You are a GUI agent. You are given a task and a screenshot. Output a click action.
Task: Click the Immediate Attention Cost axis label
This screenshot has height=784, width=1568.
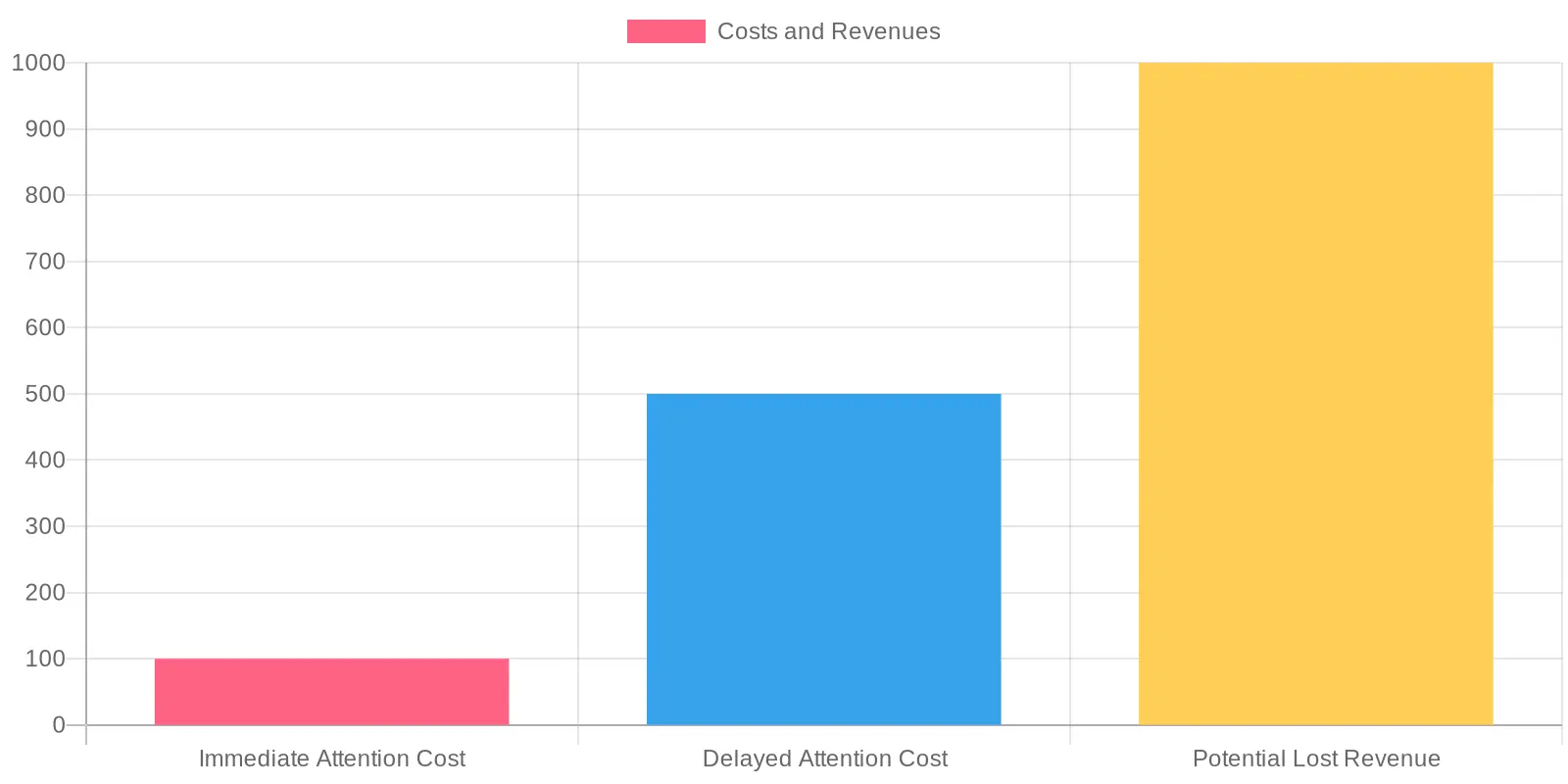tap(332, 759)
